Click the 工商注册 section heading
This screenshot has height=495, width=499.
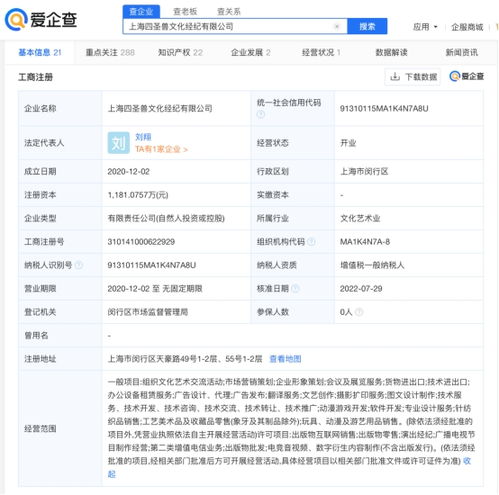[x=36, y=77]
